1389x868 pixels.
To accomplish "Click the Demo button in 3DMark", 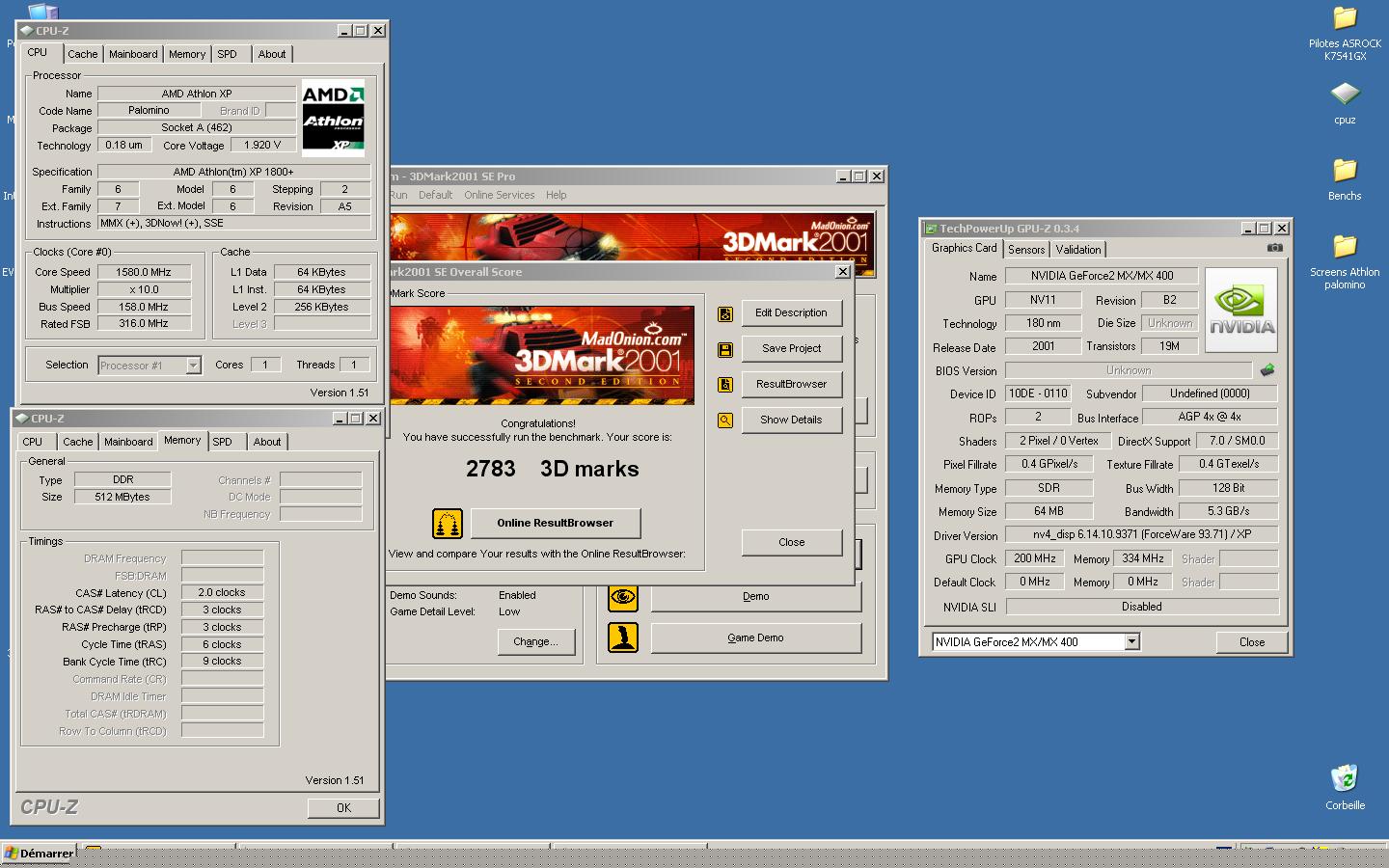I will coord(755,597).
